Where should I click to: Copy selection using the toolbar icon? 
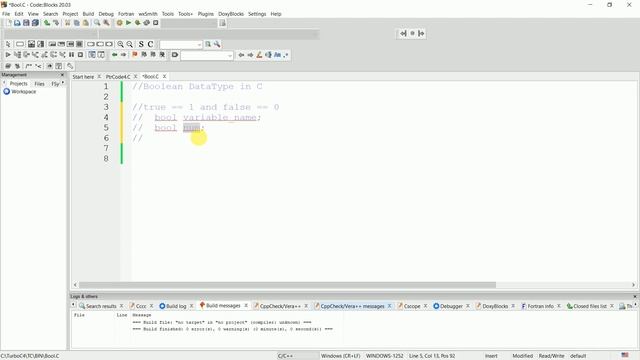(76, 23)
